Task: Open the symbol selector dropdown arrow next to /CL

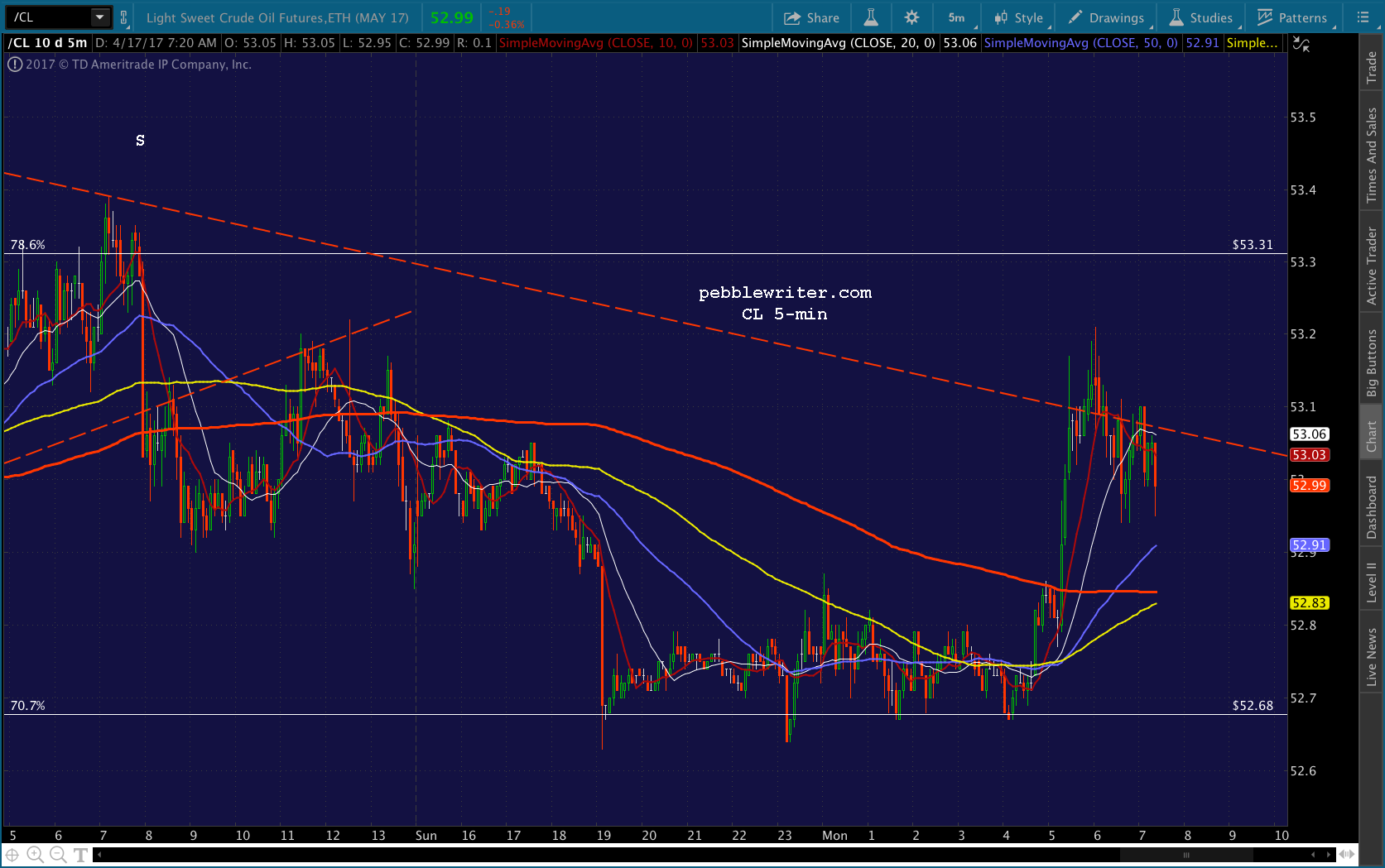Action: pos(100,17)
